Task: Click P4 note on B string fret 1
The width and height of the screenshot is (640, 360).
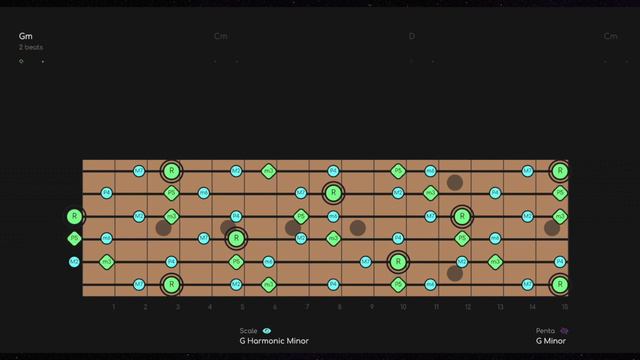Action: coord(107,193)
